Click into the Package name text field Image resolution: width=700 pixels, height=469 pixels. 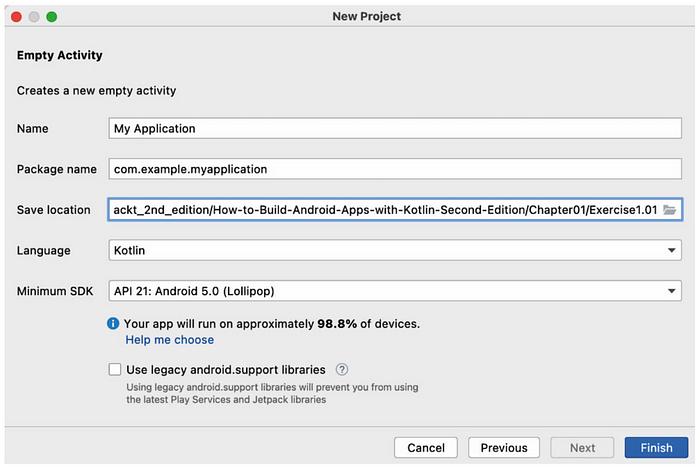(x=394, y=169)
